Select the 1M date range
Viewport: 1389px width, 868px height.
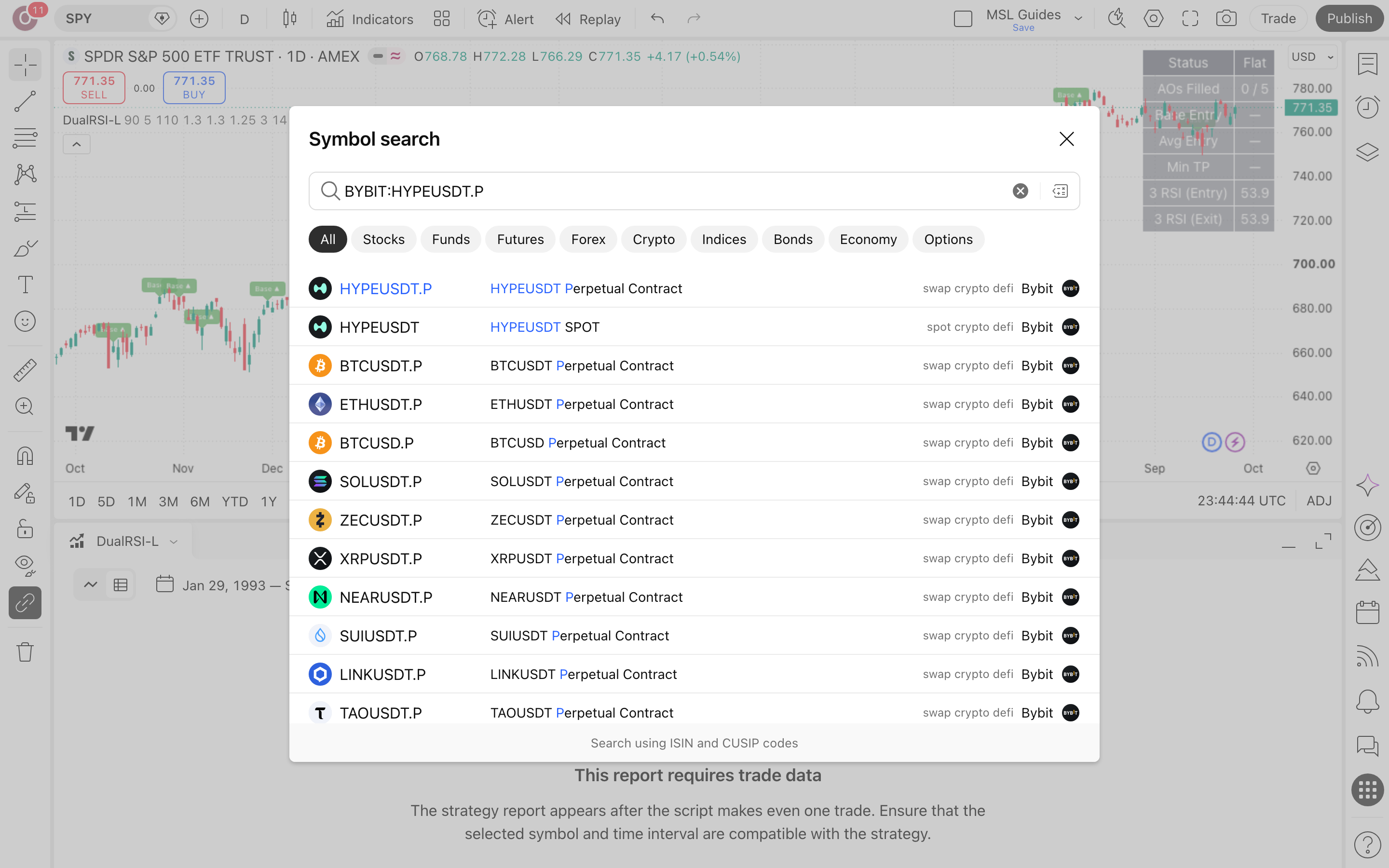coord(136,501)
